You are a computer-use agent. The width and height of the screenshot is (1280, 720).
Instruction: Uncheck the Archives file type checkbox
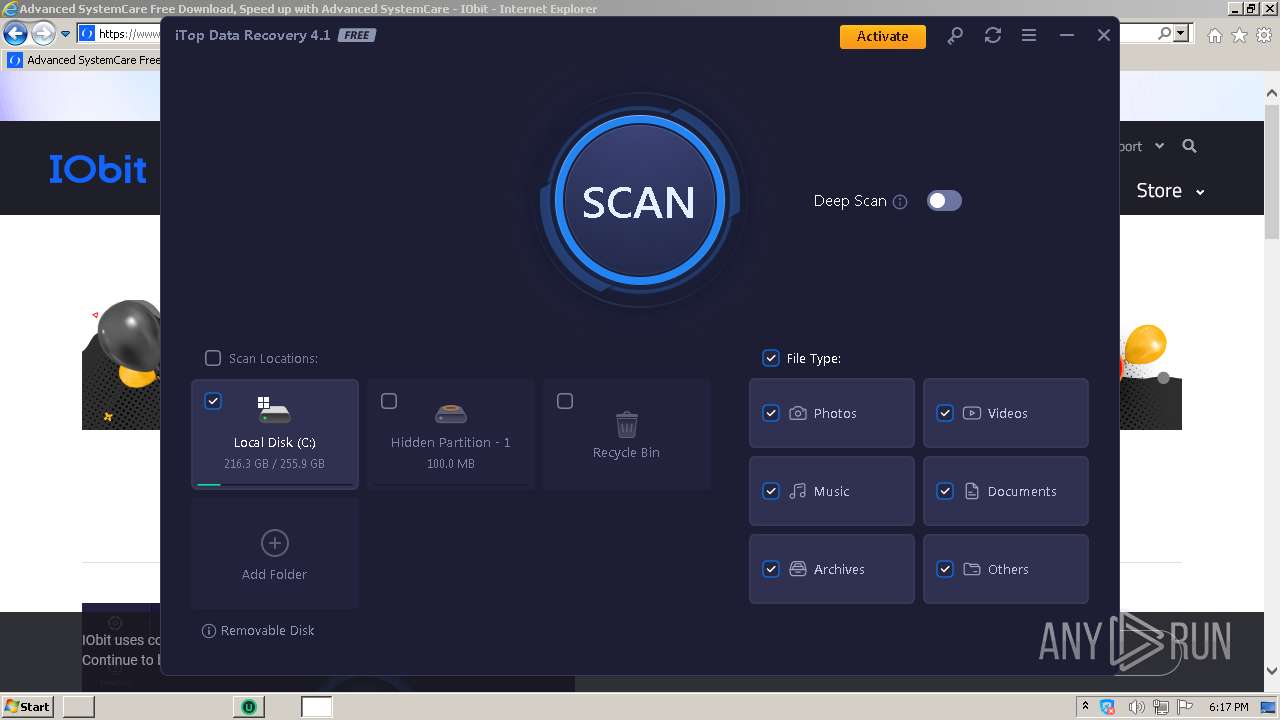771,569
